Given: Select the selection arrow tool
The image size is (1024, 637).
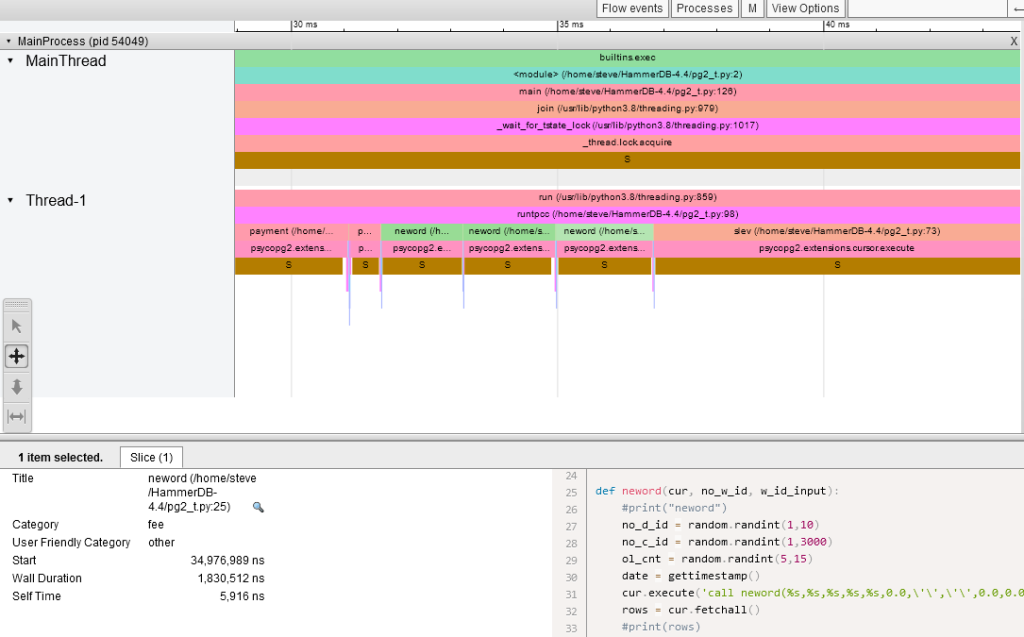Looking at the screenshot, I should [x=16, y=326].
